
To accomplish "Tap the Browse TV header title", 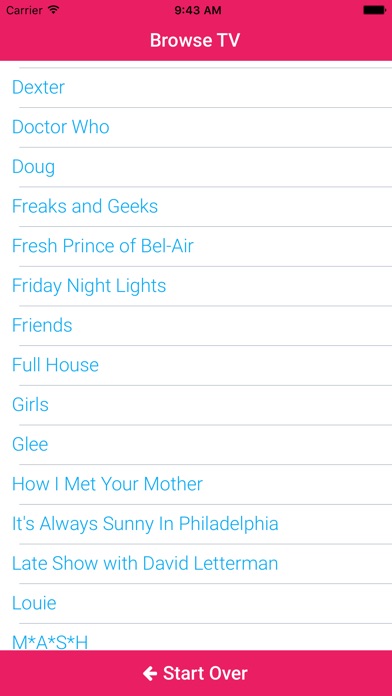I will [195, 40].
